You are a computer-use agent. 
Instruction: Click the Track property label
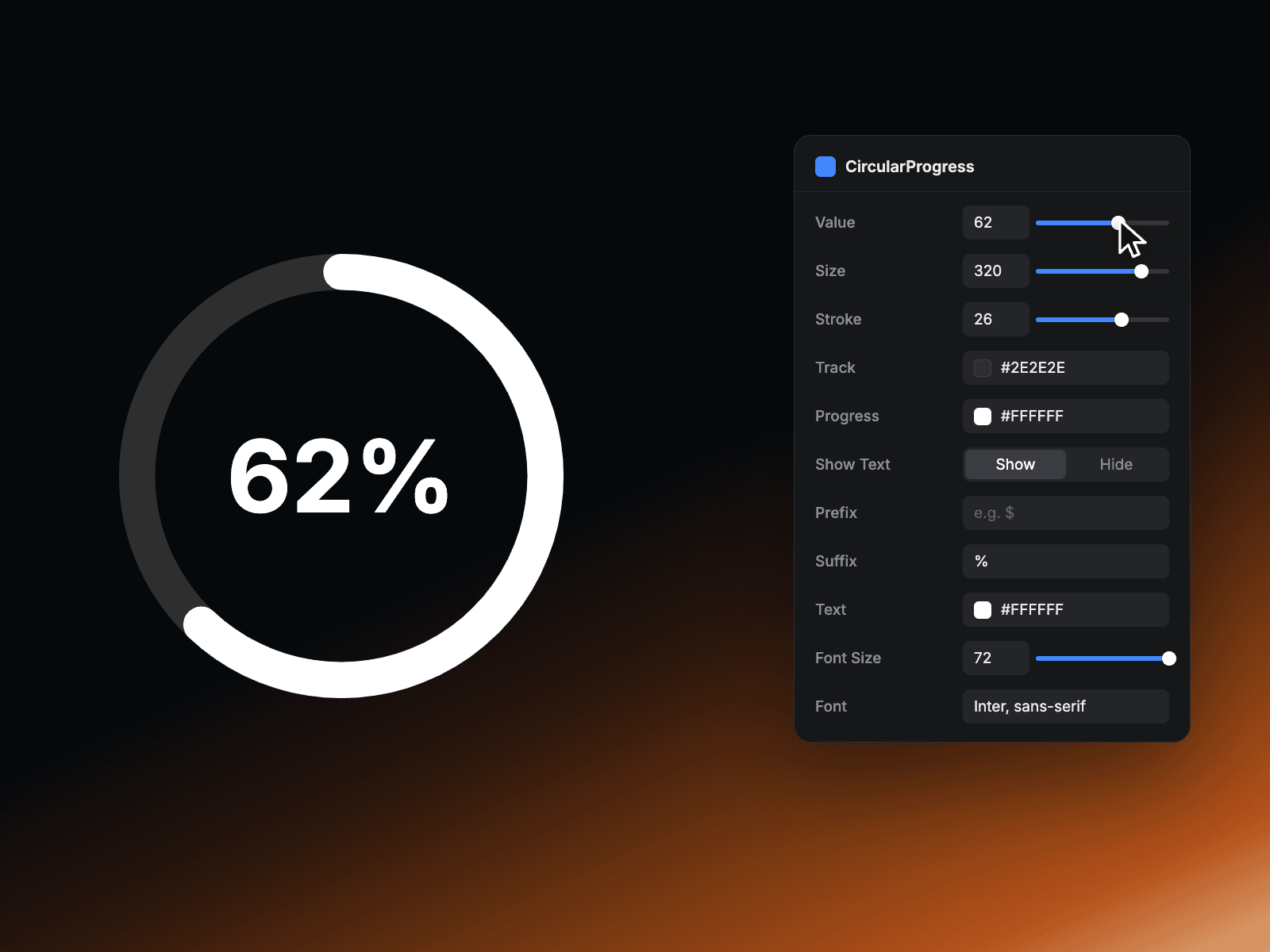835,368
